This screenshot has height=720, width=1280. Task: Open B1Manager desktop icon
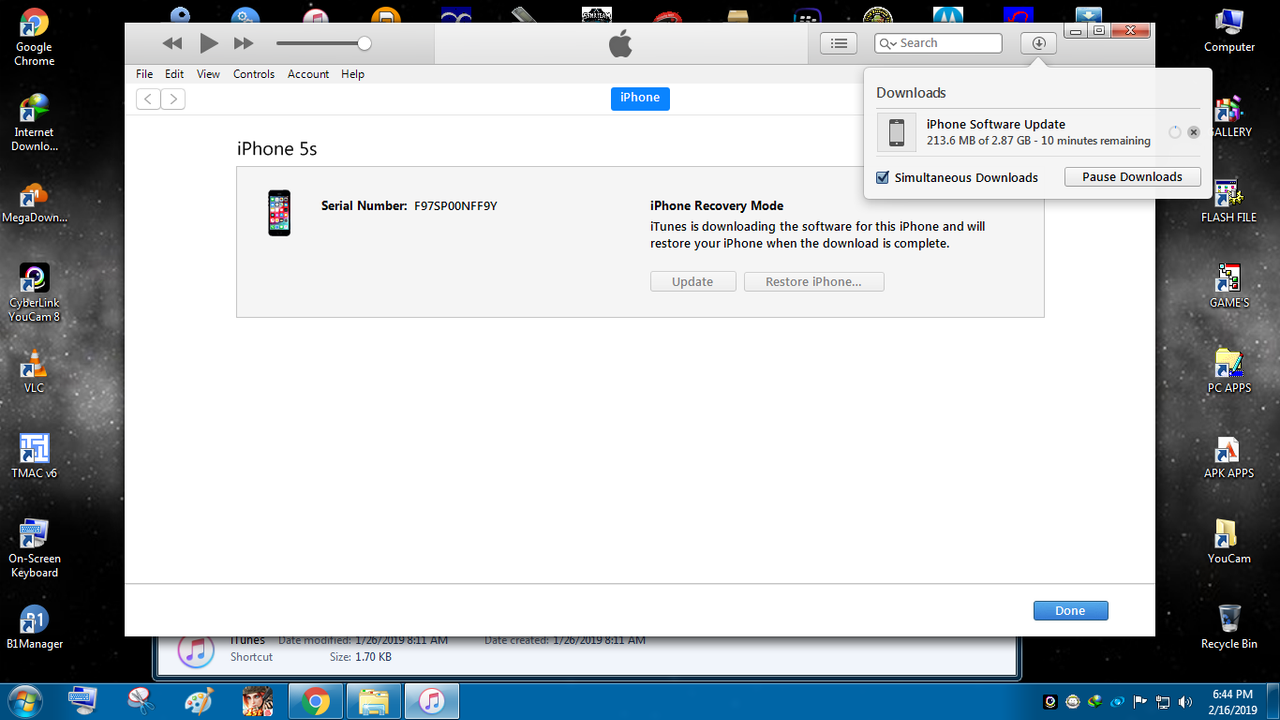click(34, 628)
